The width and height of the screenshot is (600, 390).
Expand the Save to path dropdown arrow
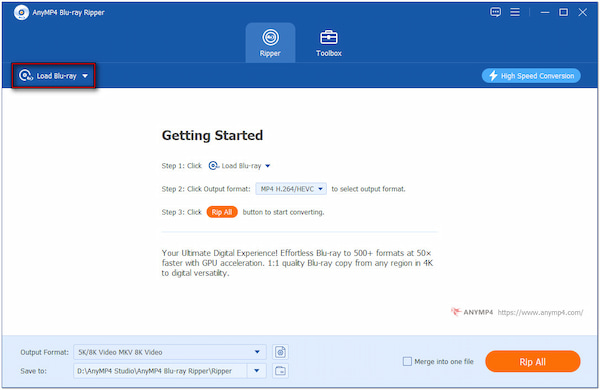[257, 370]
